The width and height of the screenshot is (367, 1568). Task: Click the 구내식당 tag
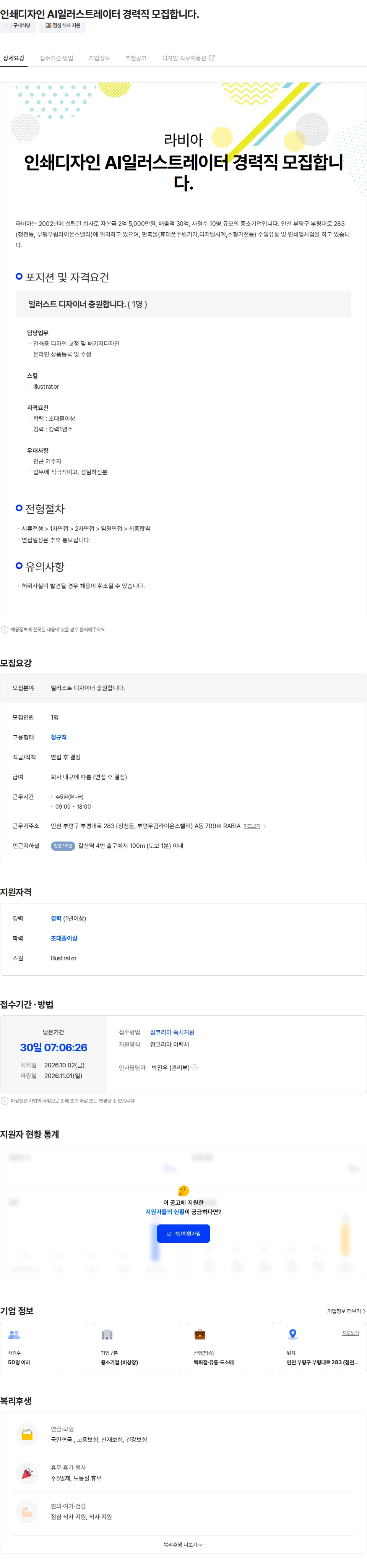pyautogui.click(x=18, y=26)
